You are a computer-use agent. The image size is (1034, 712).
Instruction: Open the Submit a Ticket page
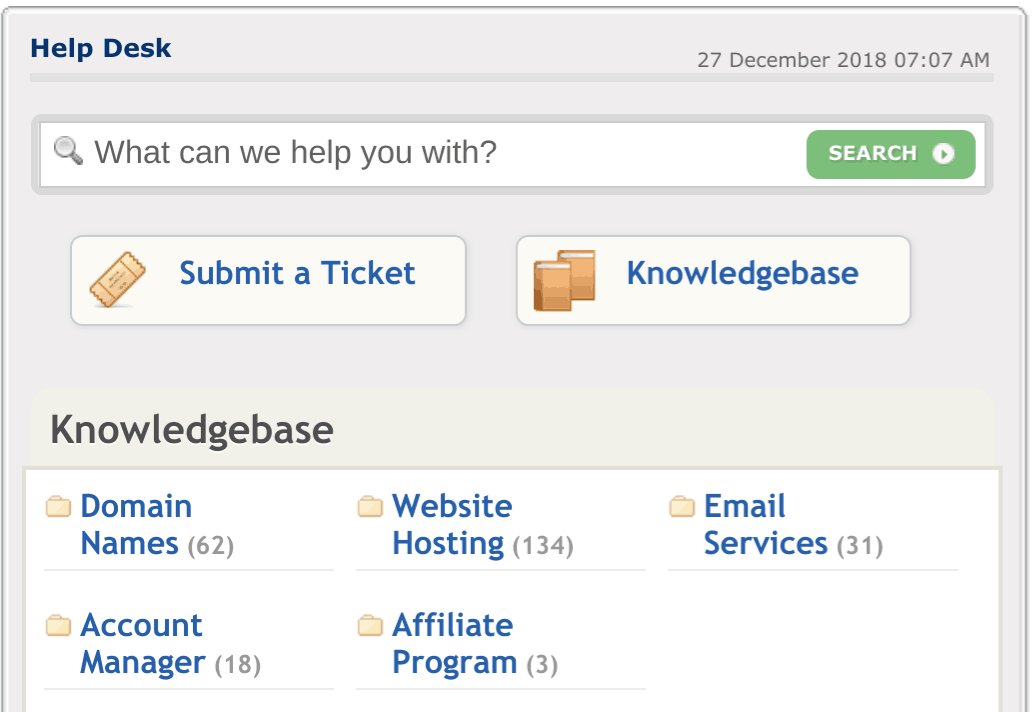268,280
